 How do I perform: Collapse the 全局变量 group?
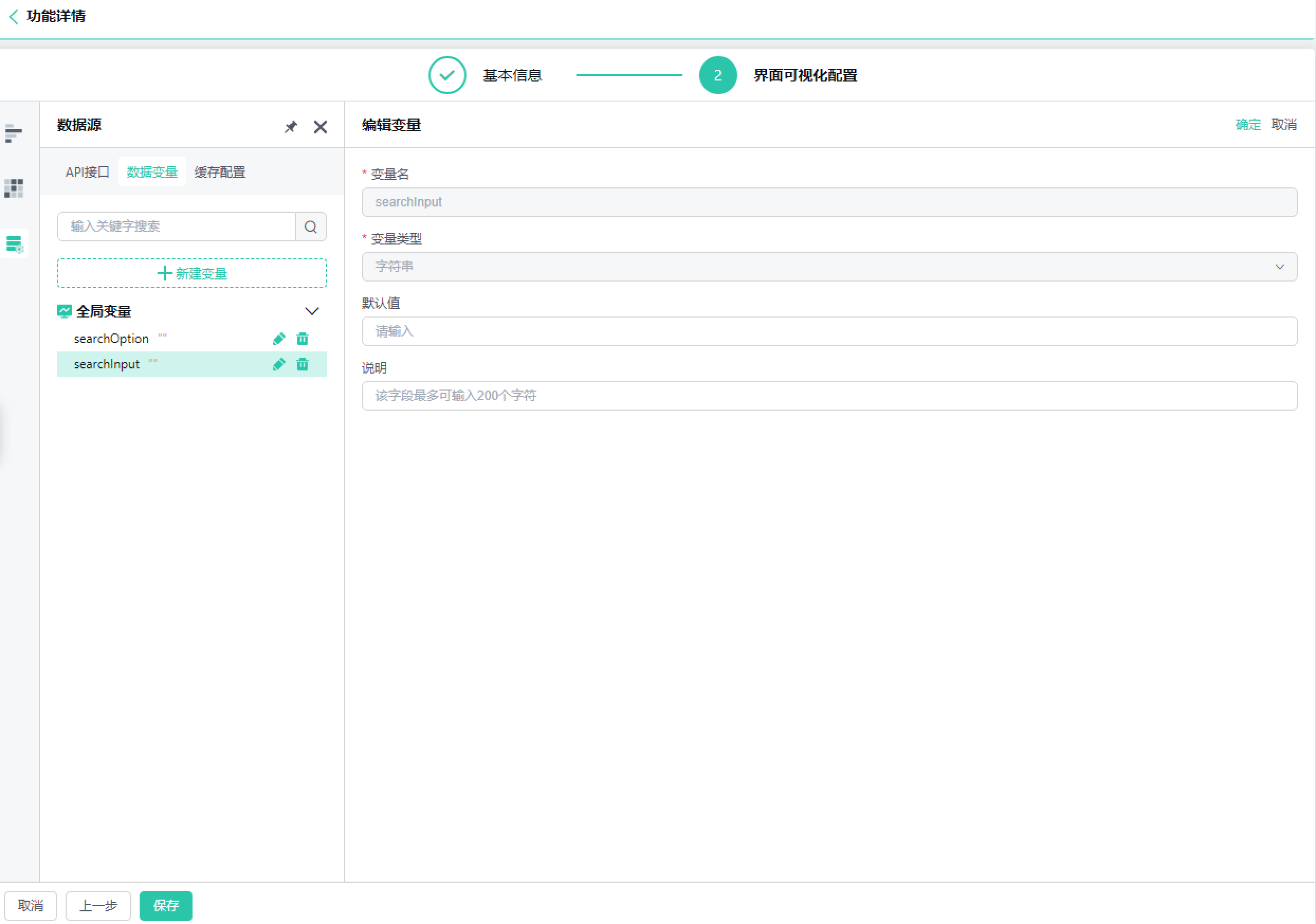point(312,312)
